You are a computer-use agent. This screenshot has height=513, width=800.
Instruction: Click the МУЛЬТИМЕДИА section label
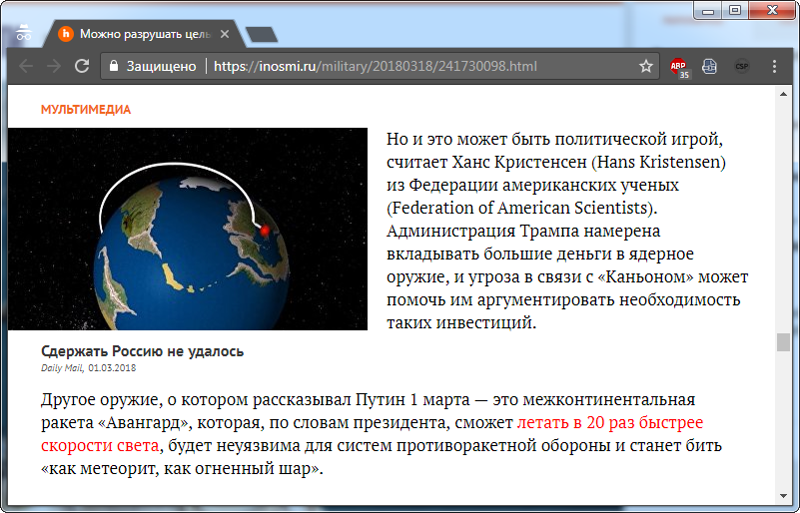[86, 110]
